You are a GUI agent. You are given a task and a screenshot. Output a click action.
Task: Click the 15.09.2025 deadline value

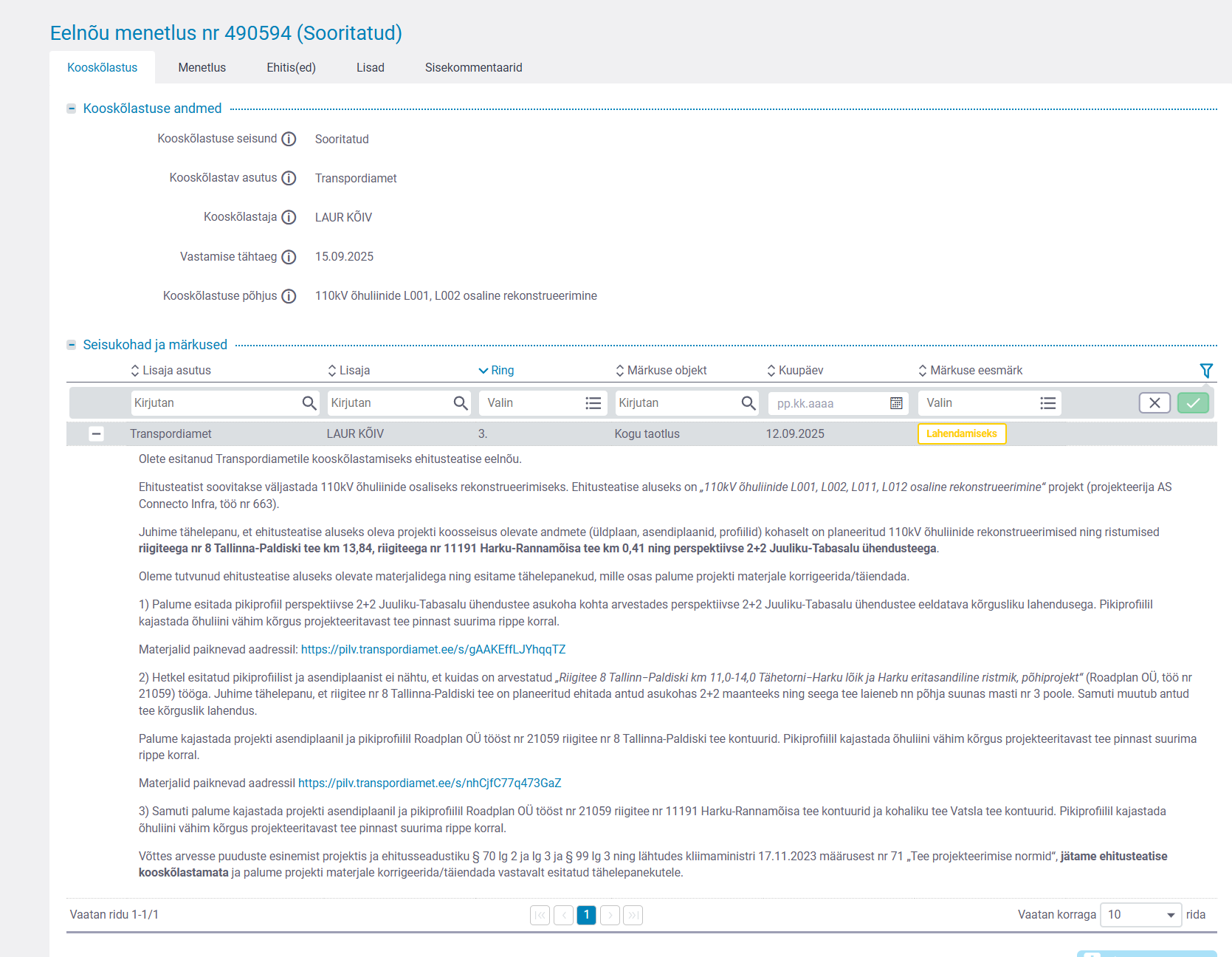344,257
